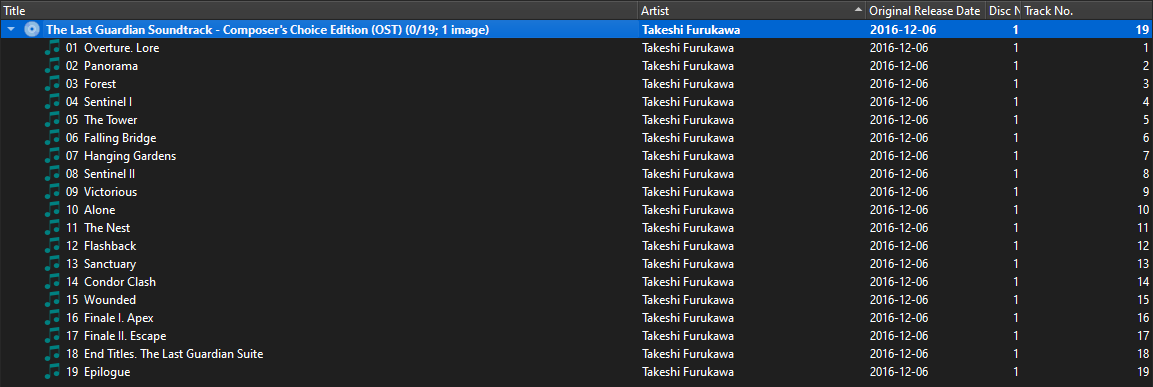Click the music note icon next to Victorious
Viewport: 1153px width, 387px height.
(x=51, y=192)
